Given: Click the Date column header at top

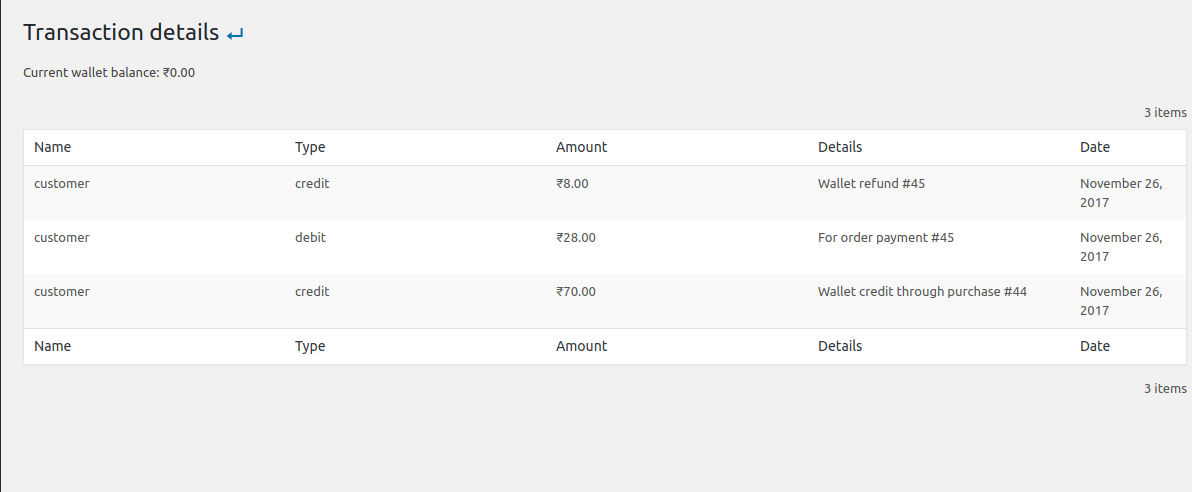Looking at the screenshot, I should (x=1095, y=147).
